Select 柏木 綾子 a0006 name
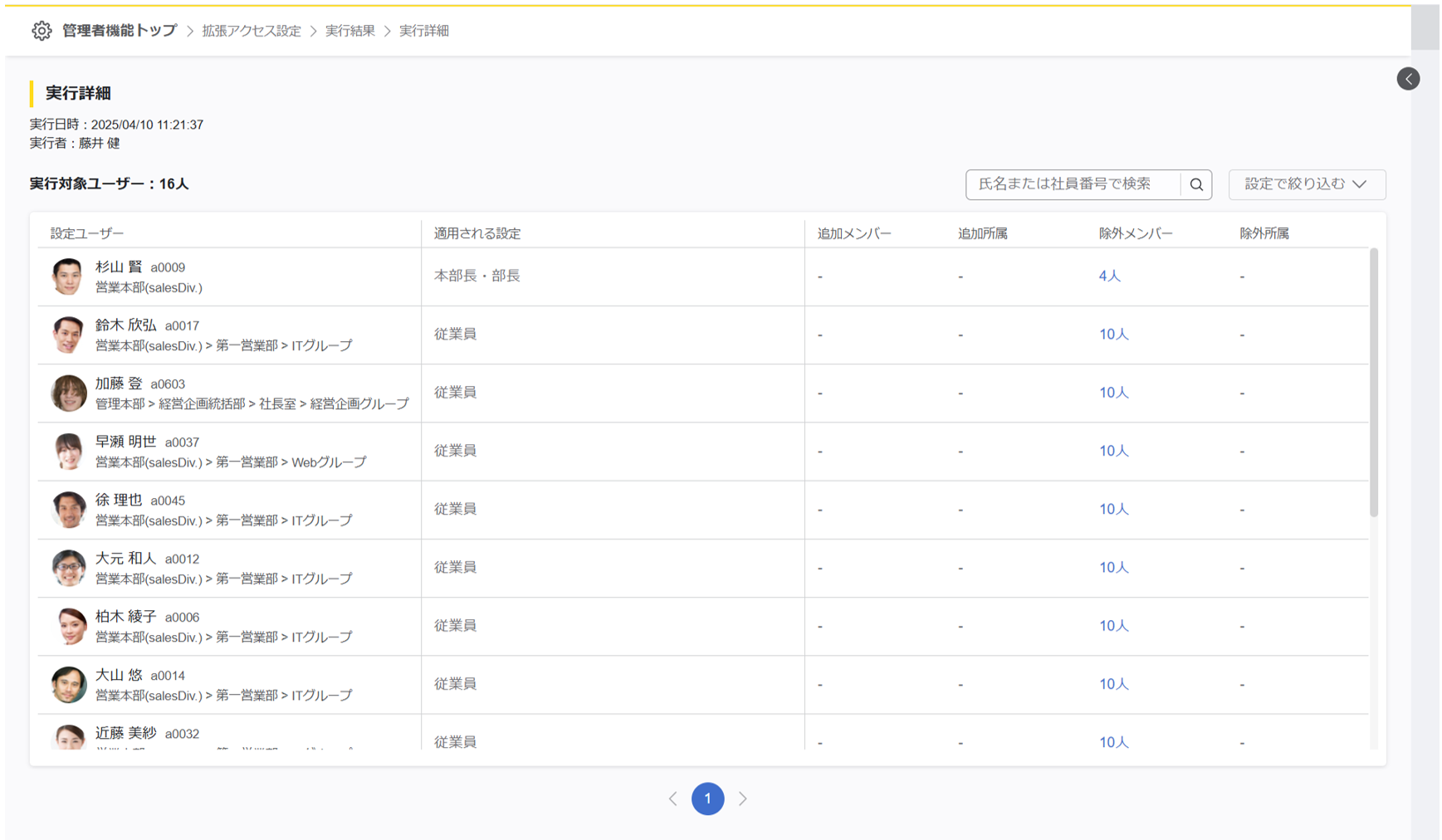The image size is (1442, 840). (x=147, y=616)
